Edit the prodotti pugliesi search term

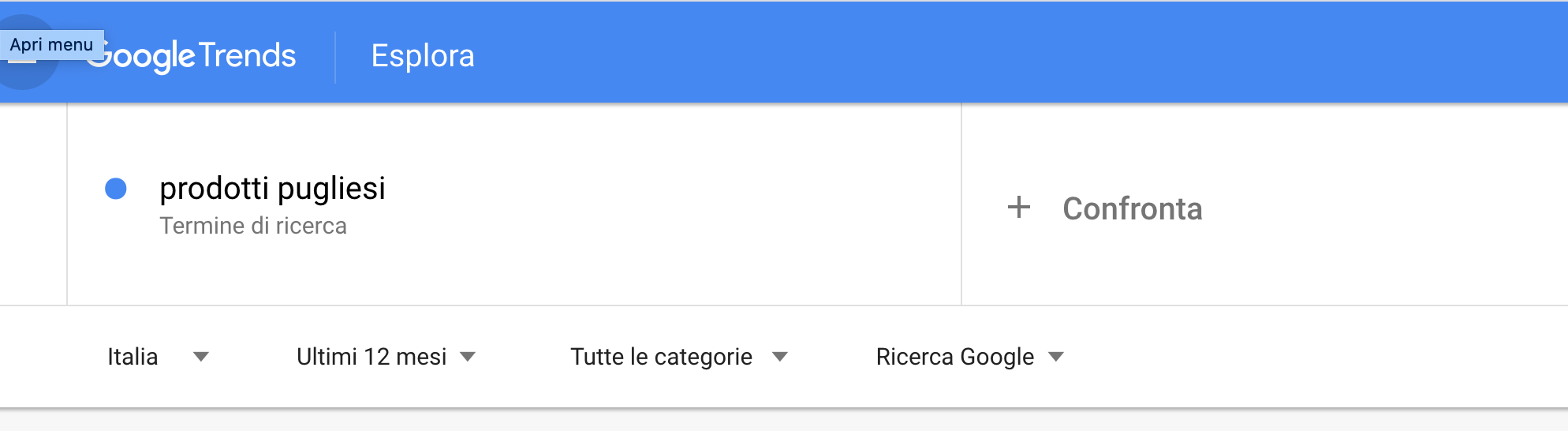pyautogui.click(x=272, y=189)
